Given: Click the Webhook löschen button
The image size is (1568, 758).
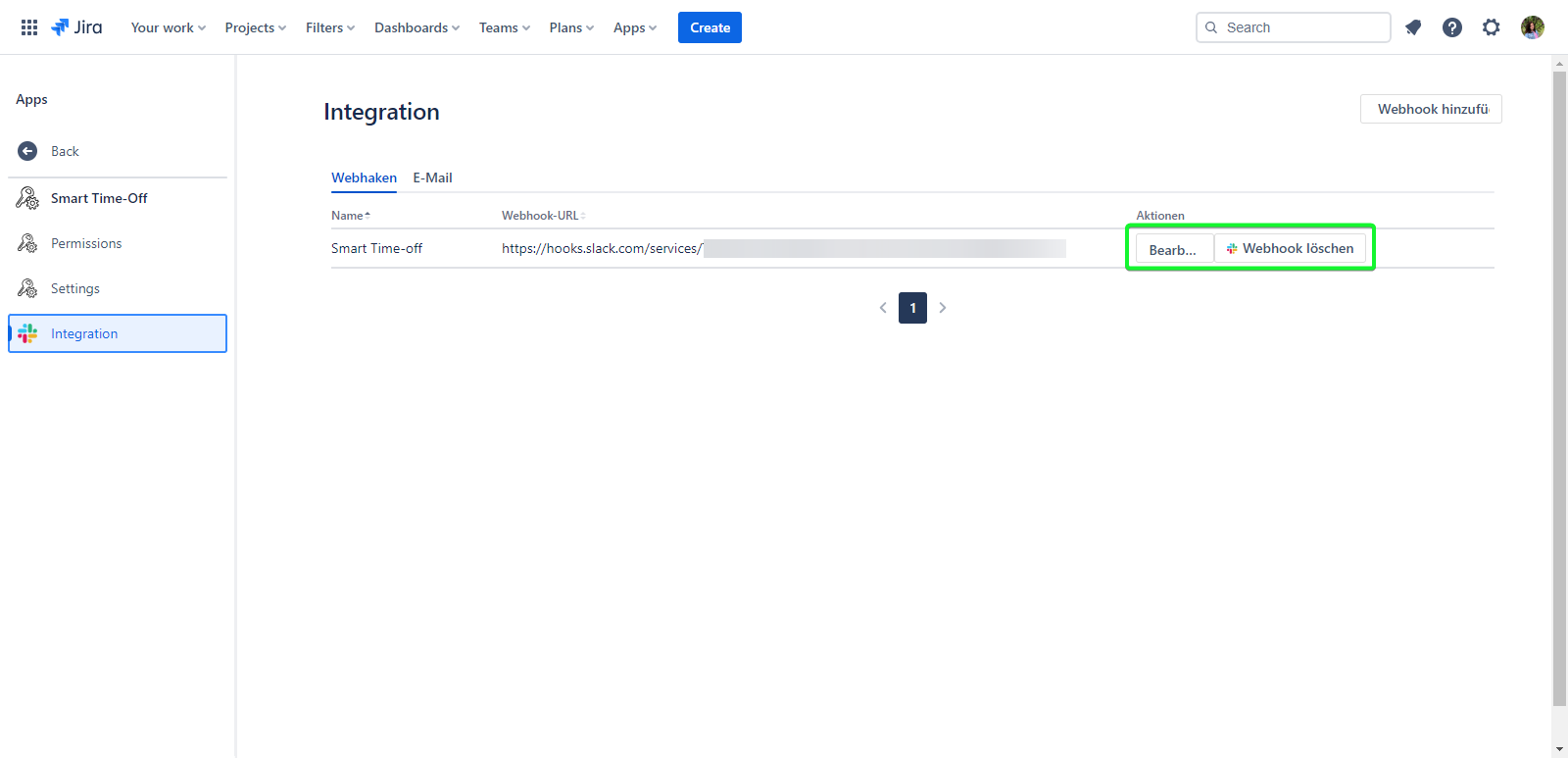Looking at the screenshot, I should coord(1290,249).
